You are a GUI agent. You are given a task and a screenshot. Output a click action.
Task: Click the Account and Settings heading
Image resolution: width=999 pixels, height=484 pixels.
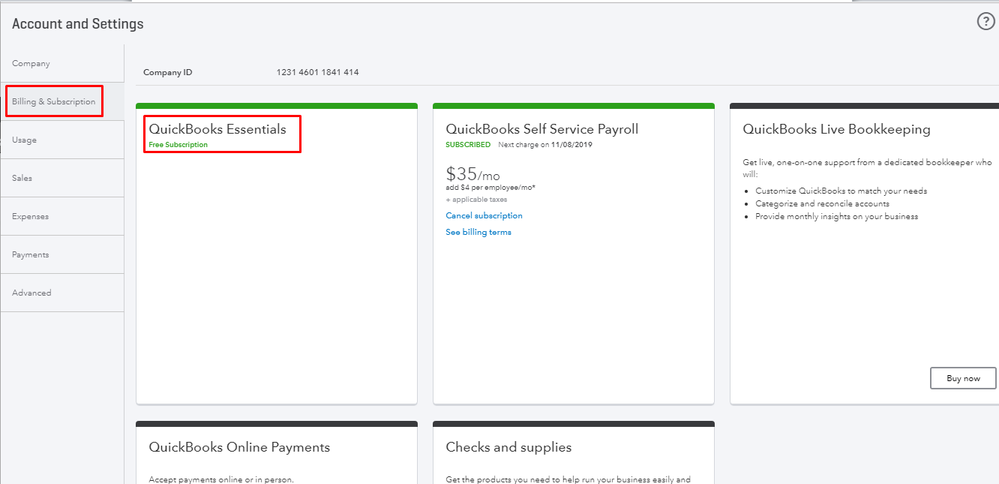[x=78, y=24]
